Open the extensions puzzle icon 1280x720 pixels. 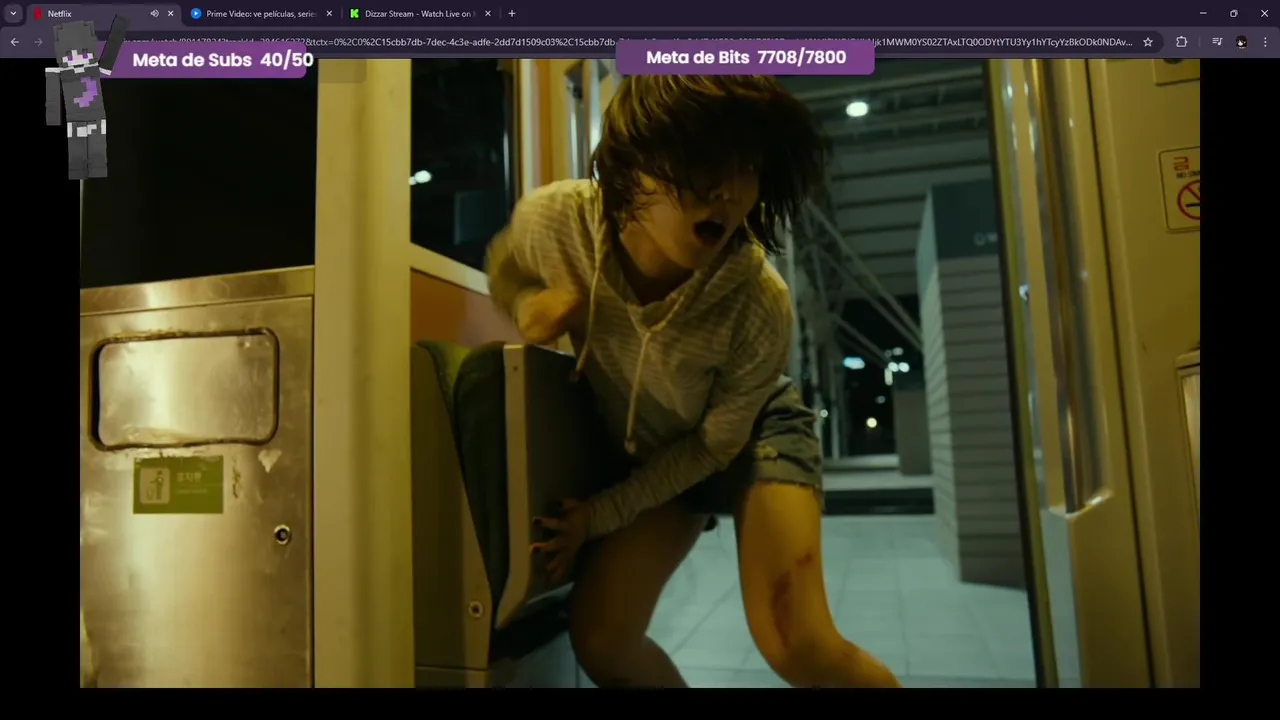click(x=1181, y=42)
